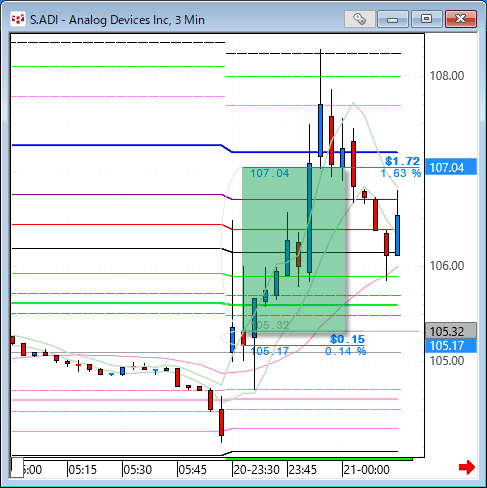Click the lowest red candlestick before session gap
The height and width of the screenshot is (488, 487).
tap(221, 422)
